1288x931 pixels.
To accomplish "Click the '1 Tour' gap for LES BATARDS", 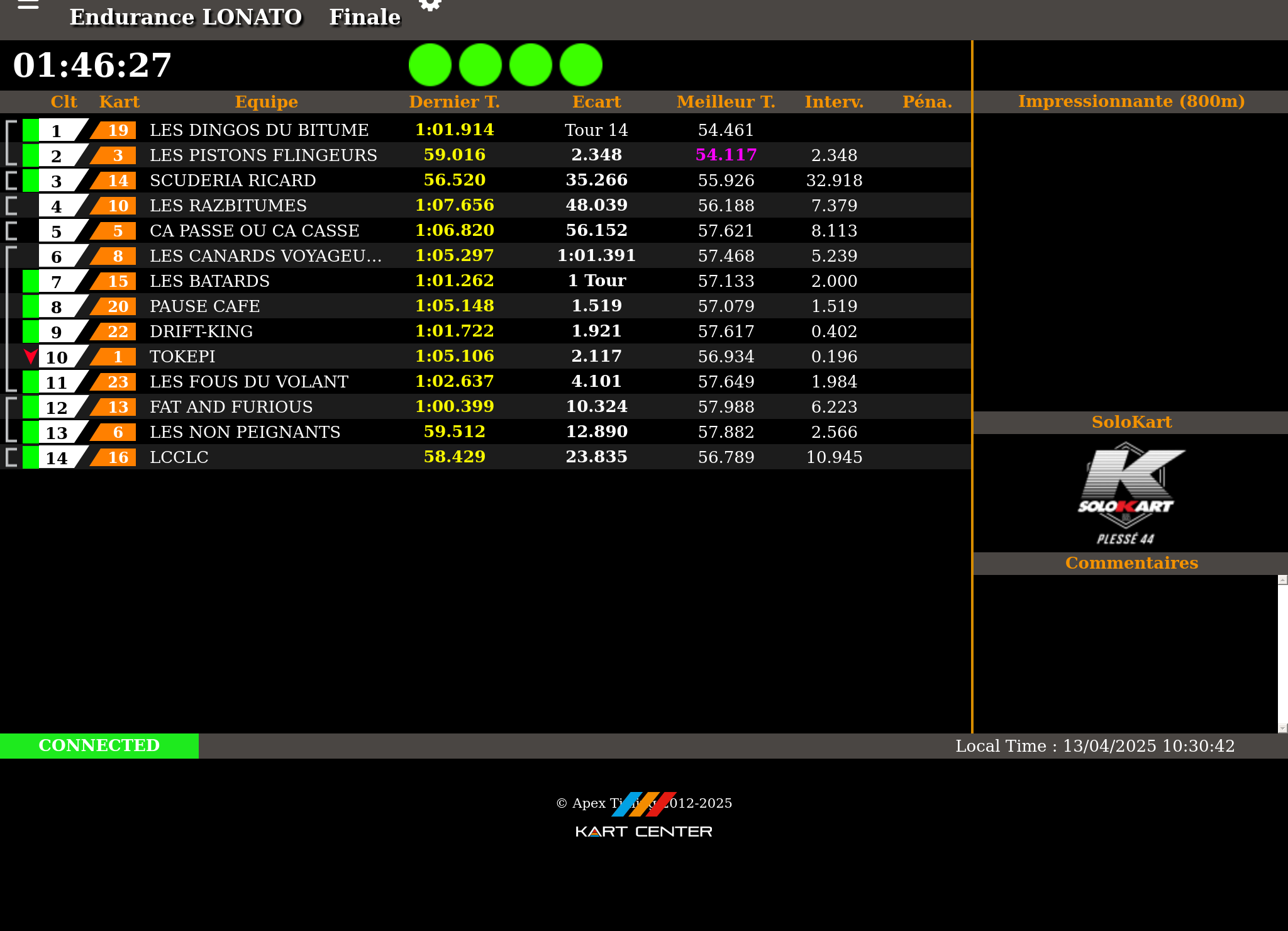I will coord(597,281).
